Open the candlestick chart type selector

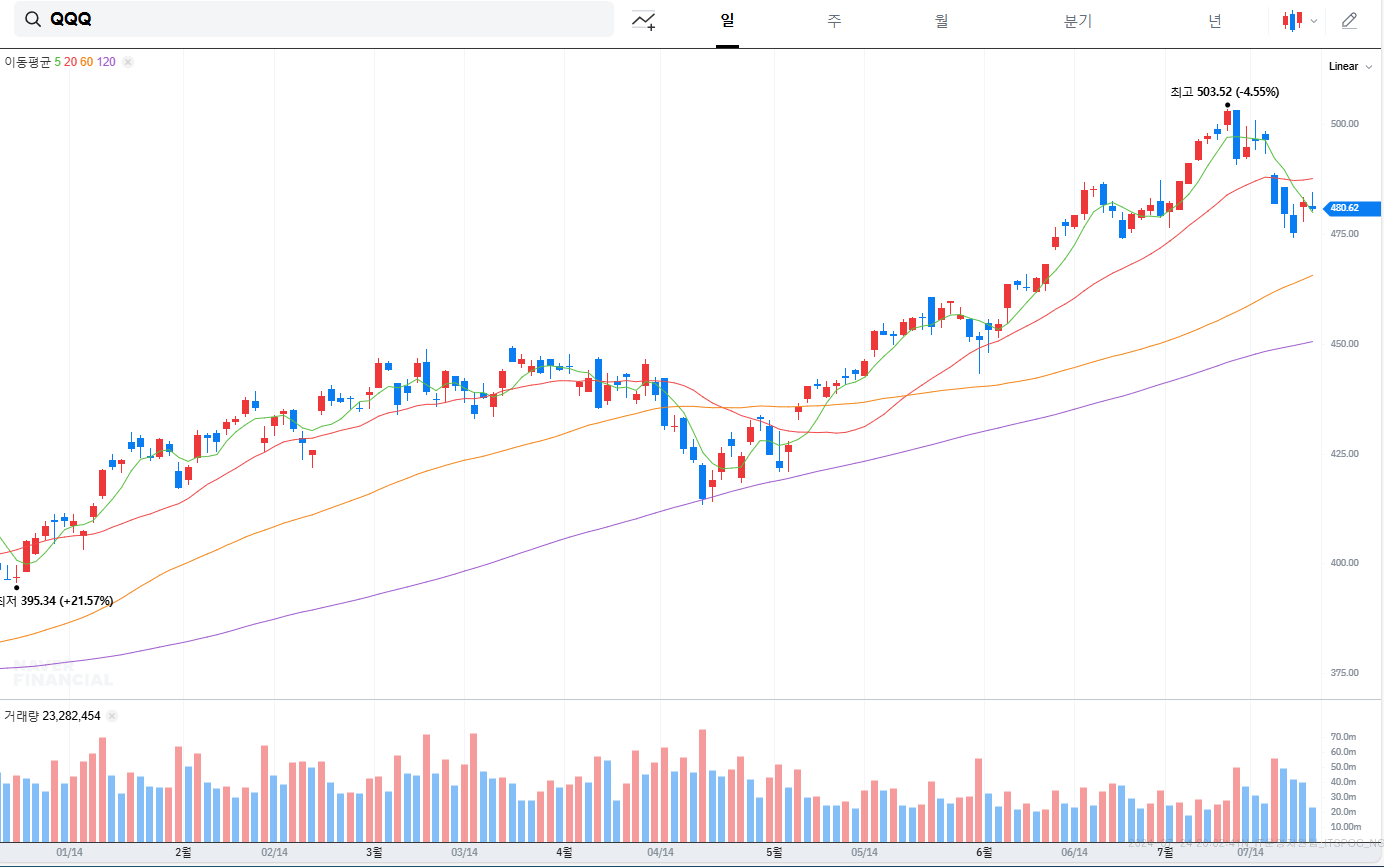1293,20
